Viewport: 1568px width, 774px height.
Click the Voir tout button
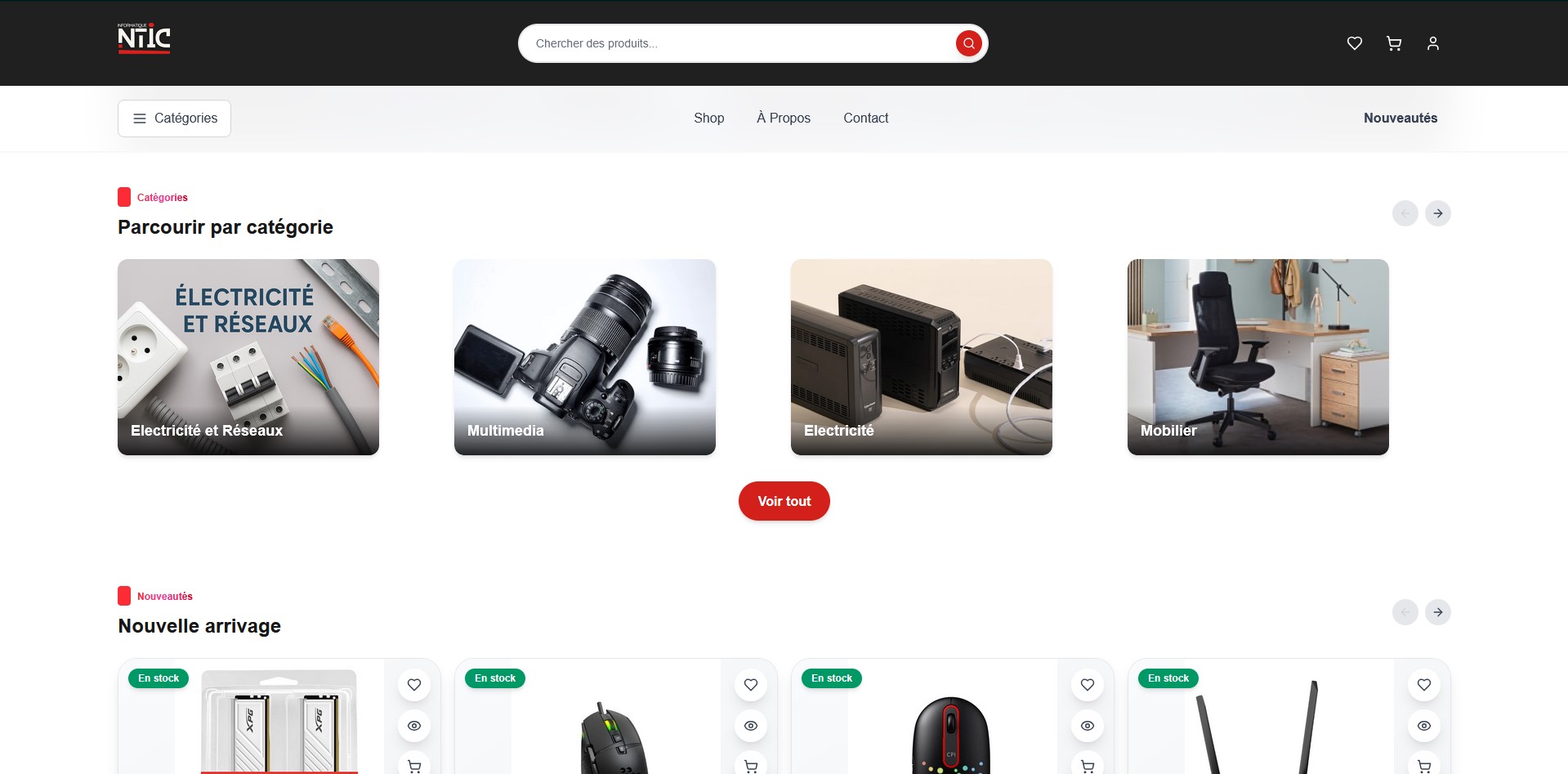pos(784,501)
